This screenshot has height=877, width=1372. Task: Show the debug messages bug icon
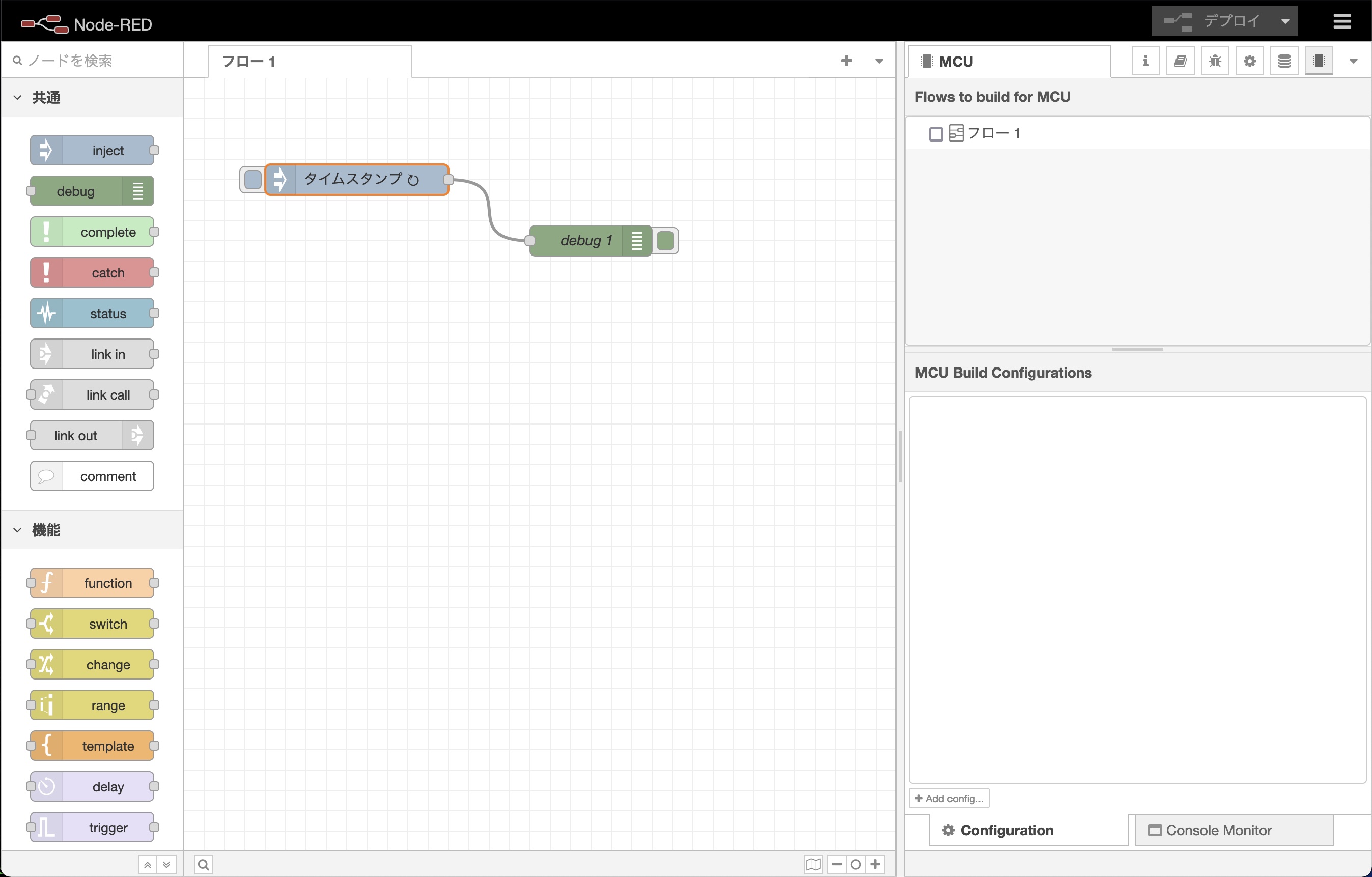pyautogui.click(x=1215, y=61)
